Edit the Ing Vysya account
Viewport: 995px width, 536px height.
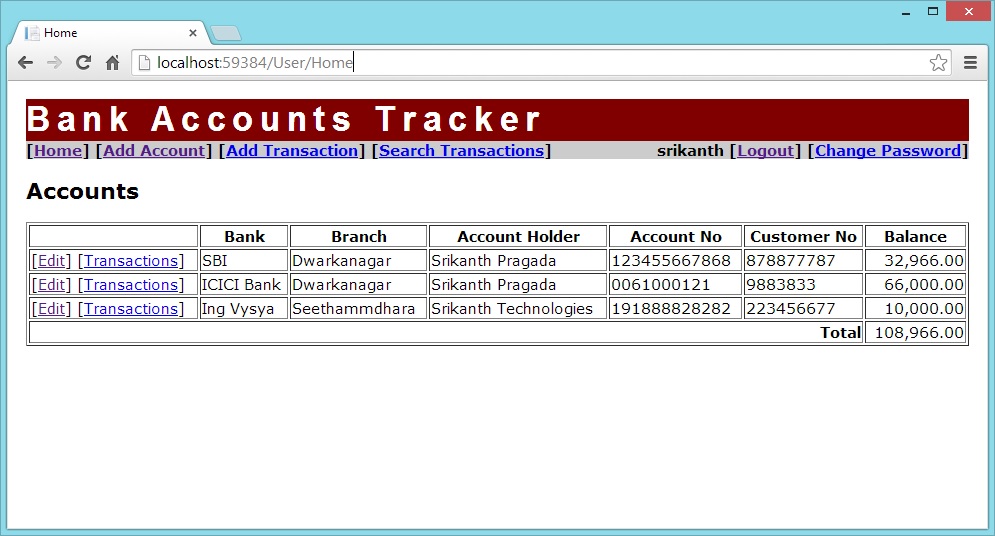point(51,309)
